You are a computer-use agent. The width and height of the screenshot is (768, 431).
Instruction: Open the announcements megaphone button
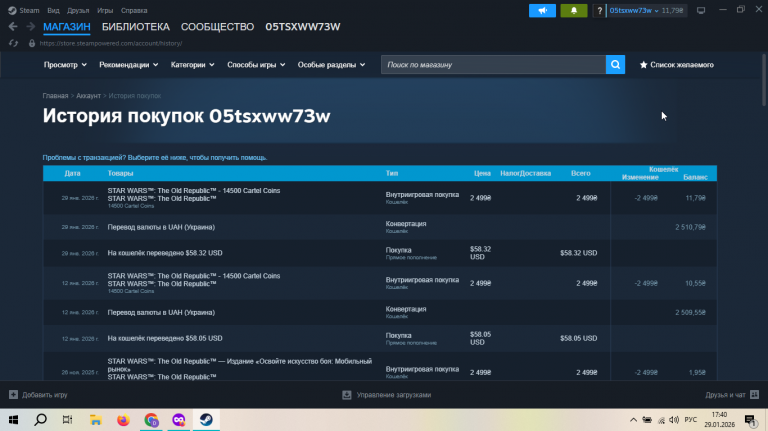point(542,10)
